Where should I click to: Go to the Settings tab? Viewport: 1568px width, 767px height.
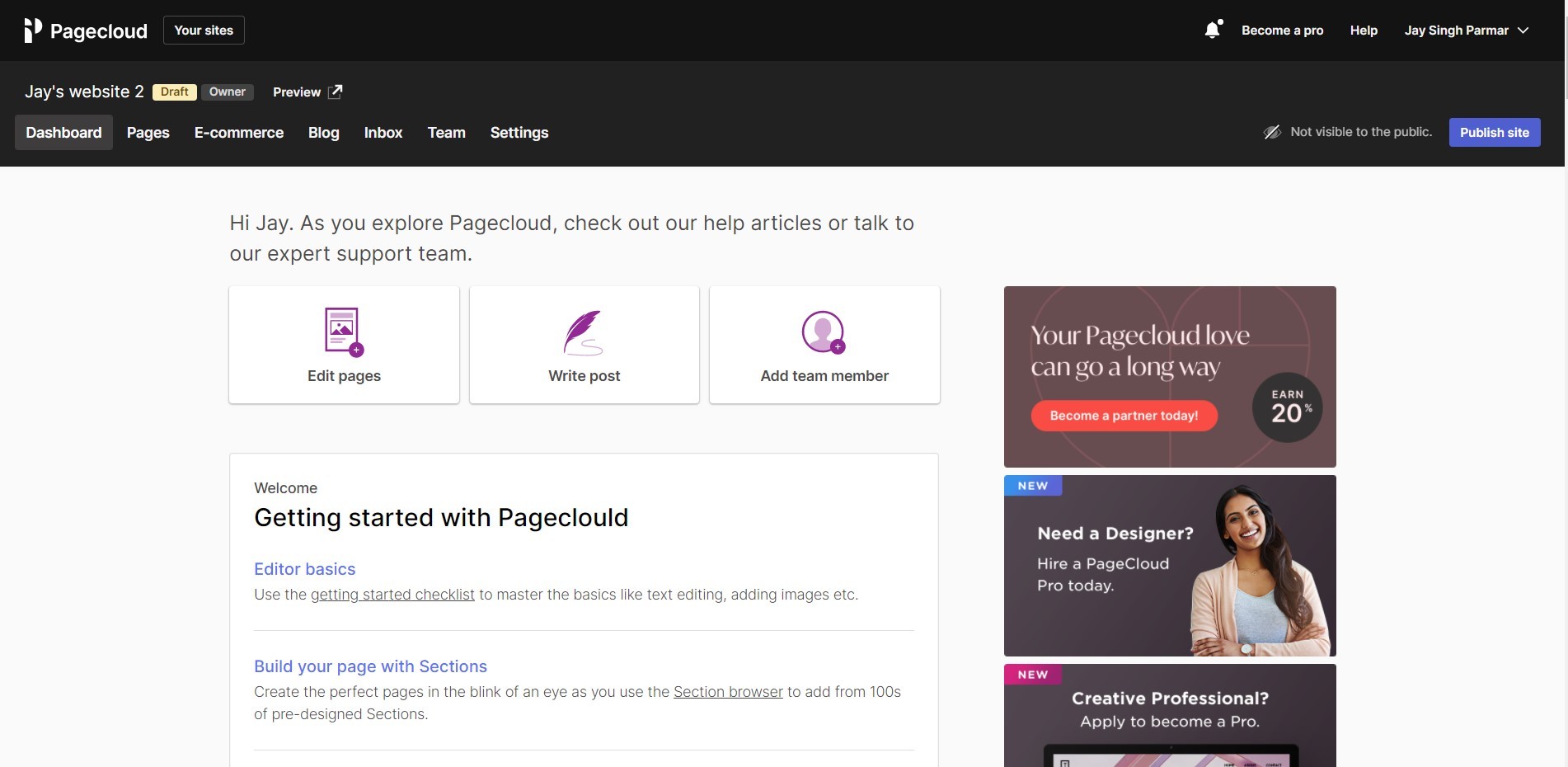point(519,133)
